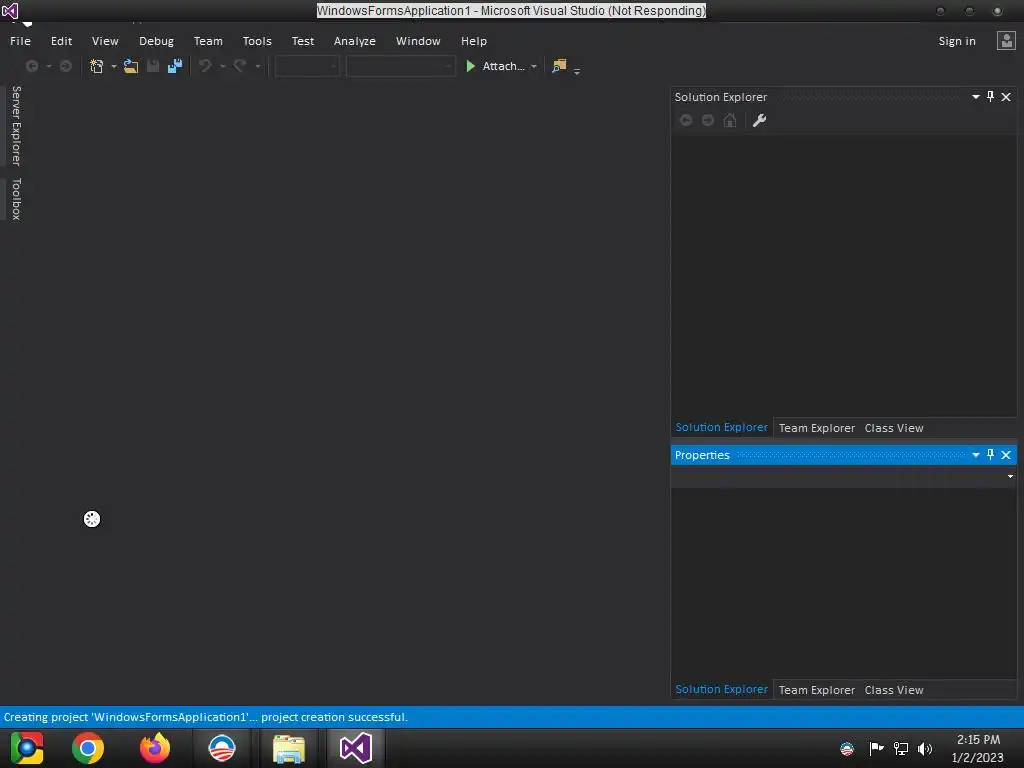Click the Sign in link
Screen dimensions: 1024x768
[x=957, y=41]
